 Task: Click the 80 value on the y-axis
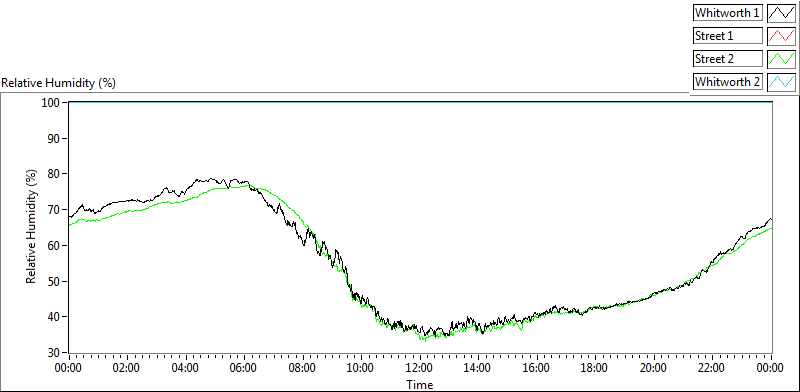[55, 174]
